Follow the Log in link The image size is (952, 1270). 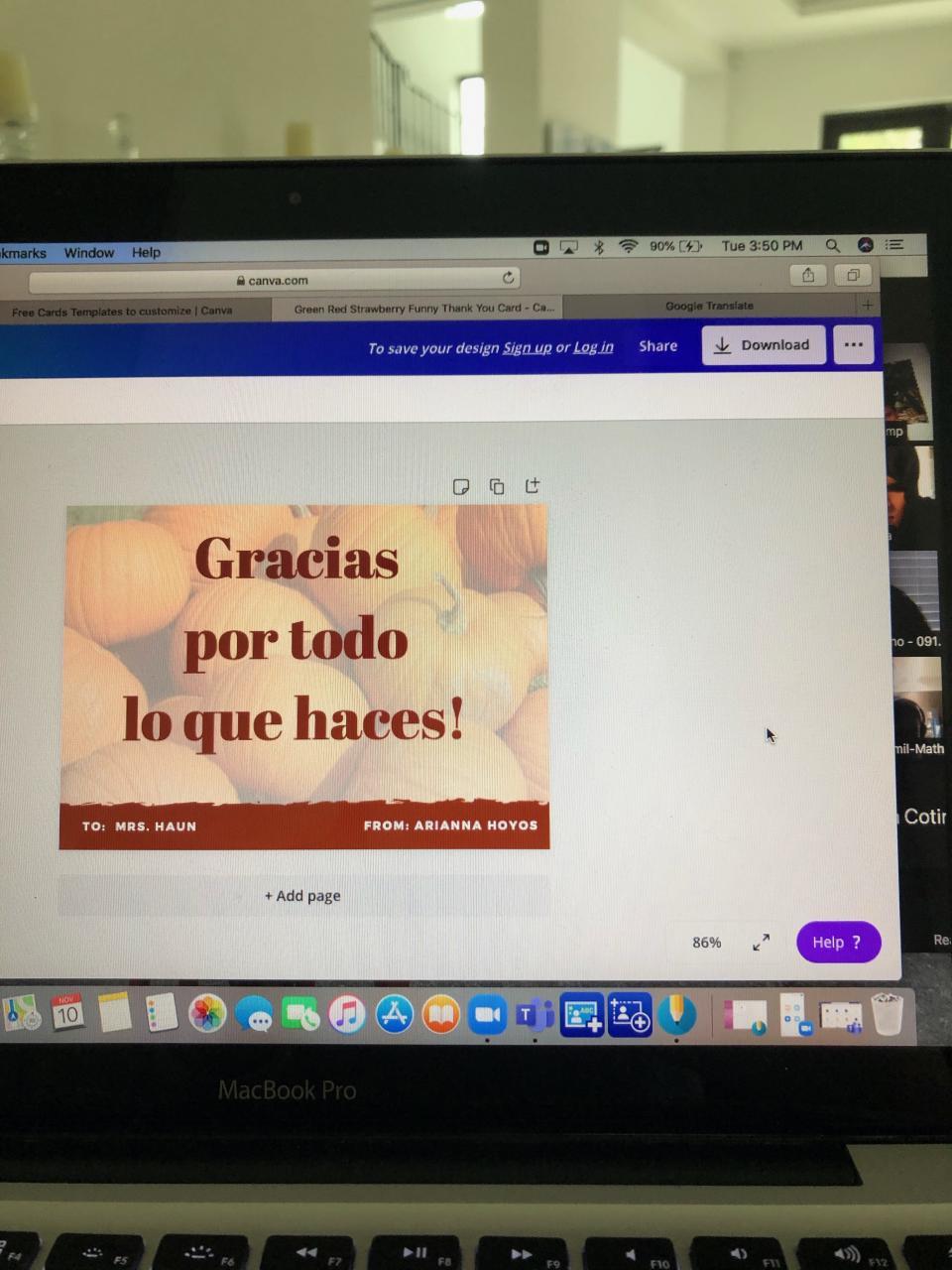click(593, 347)
